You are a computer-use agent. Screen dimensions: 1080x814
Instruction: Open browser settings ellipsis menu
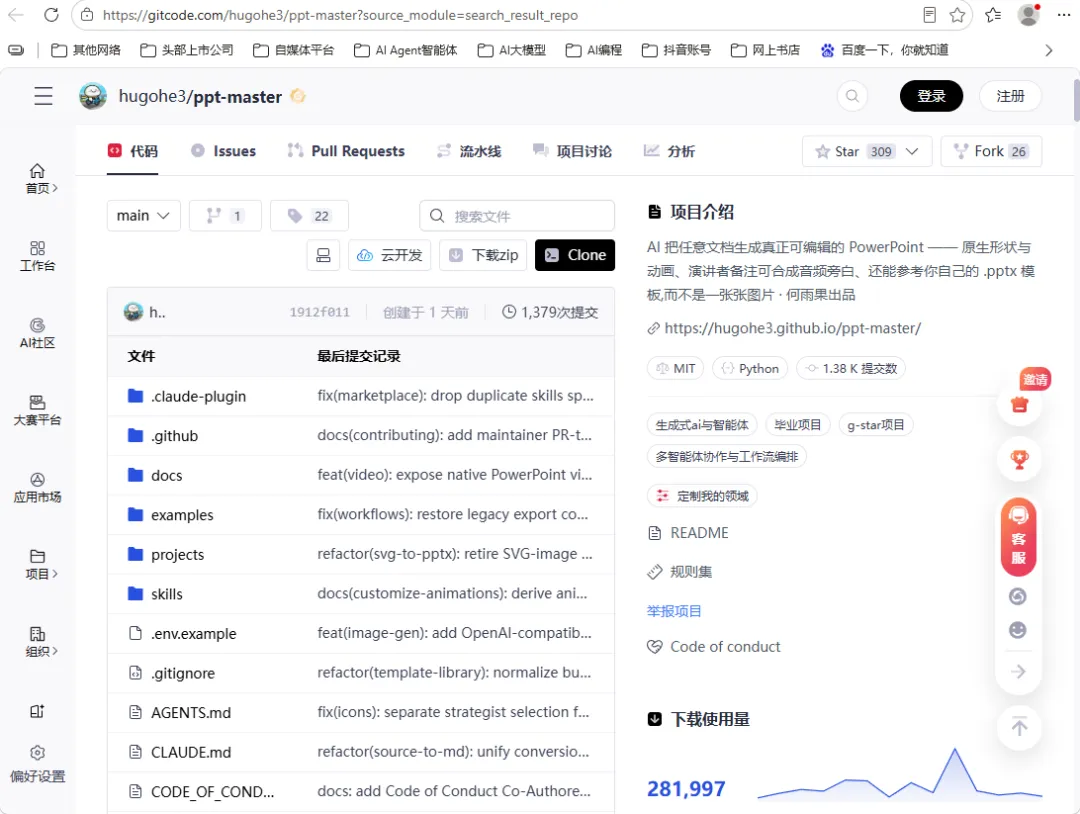point(1064,15)
